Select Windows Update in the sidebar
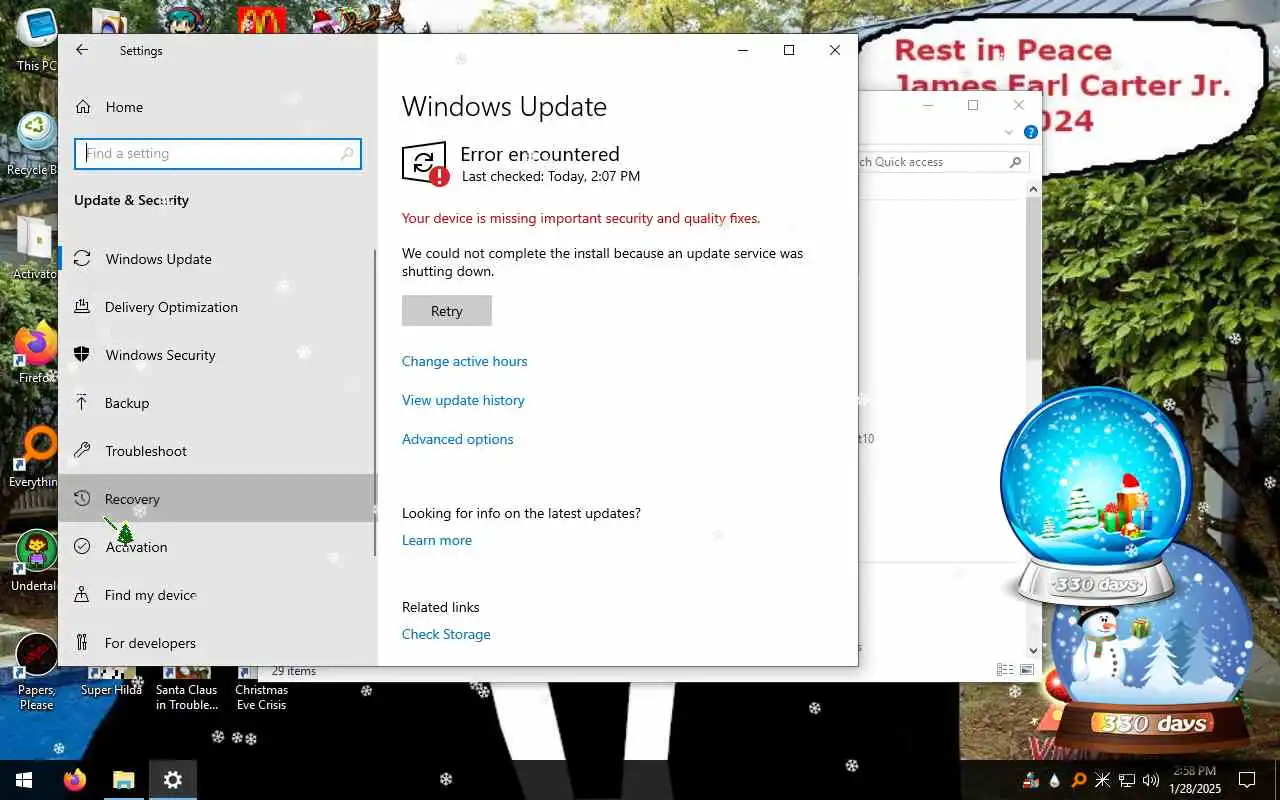The width and height of the screenshot is (1280, 800). [217, 259]
